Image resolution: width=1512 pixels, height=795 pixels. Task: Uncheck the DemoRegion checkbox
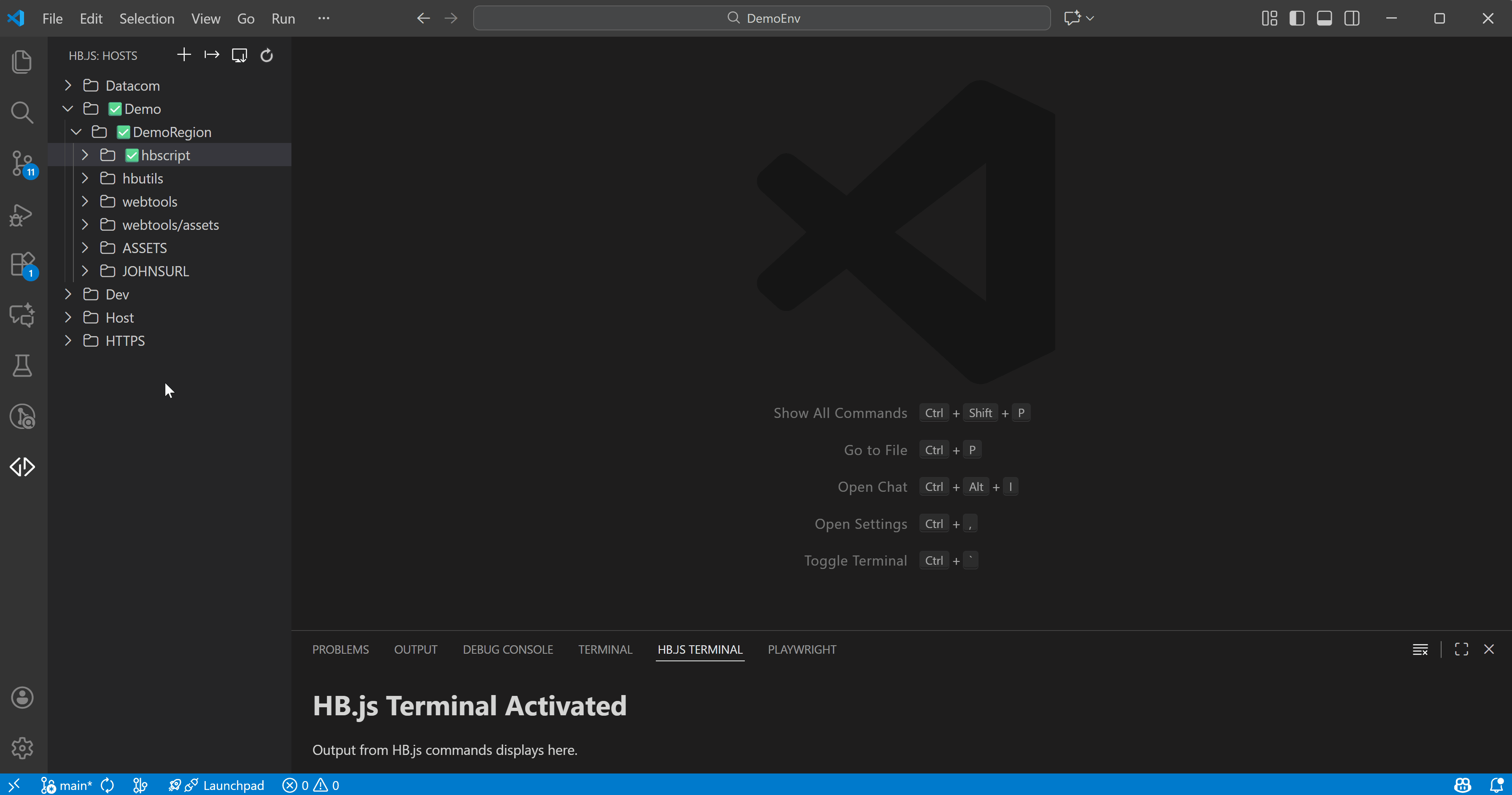(123, 132)
